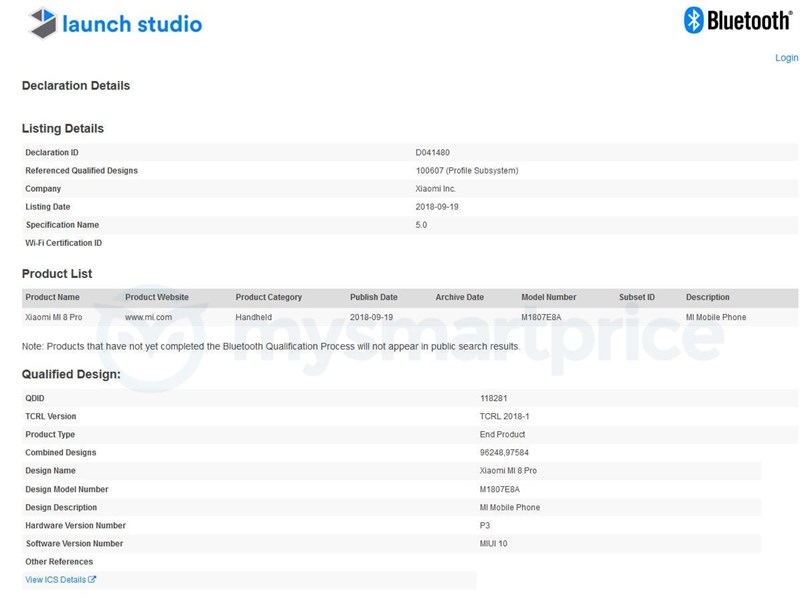Click the Product Name column header
The width and height of the screenshot is (800, 598).
(x=52, y=297)
